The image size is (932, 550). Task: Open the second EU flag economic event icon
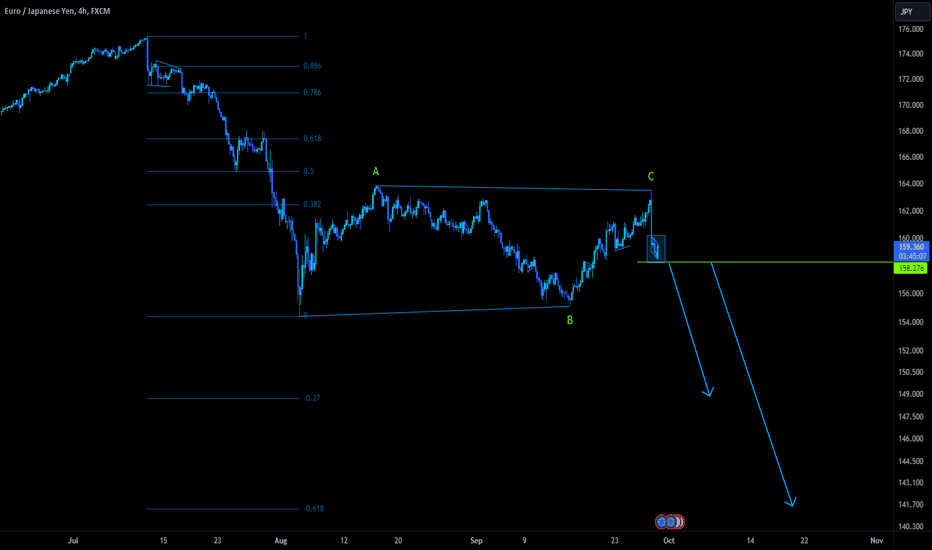point(671,522)
